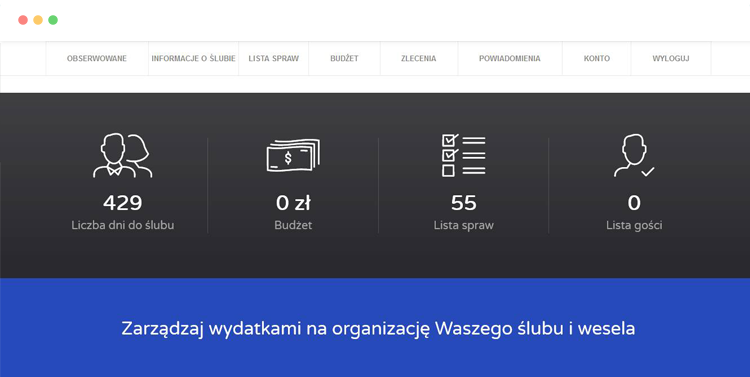This screenshot has height=377, width=750.
Task: Click the 0 zł budget amount
Action: tap(293, 203)
